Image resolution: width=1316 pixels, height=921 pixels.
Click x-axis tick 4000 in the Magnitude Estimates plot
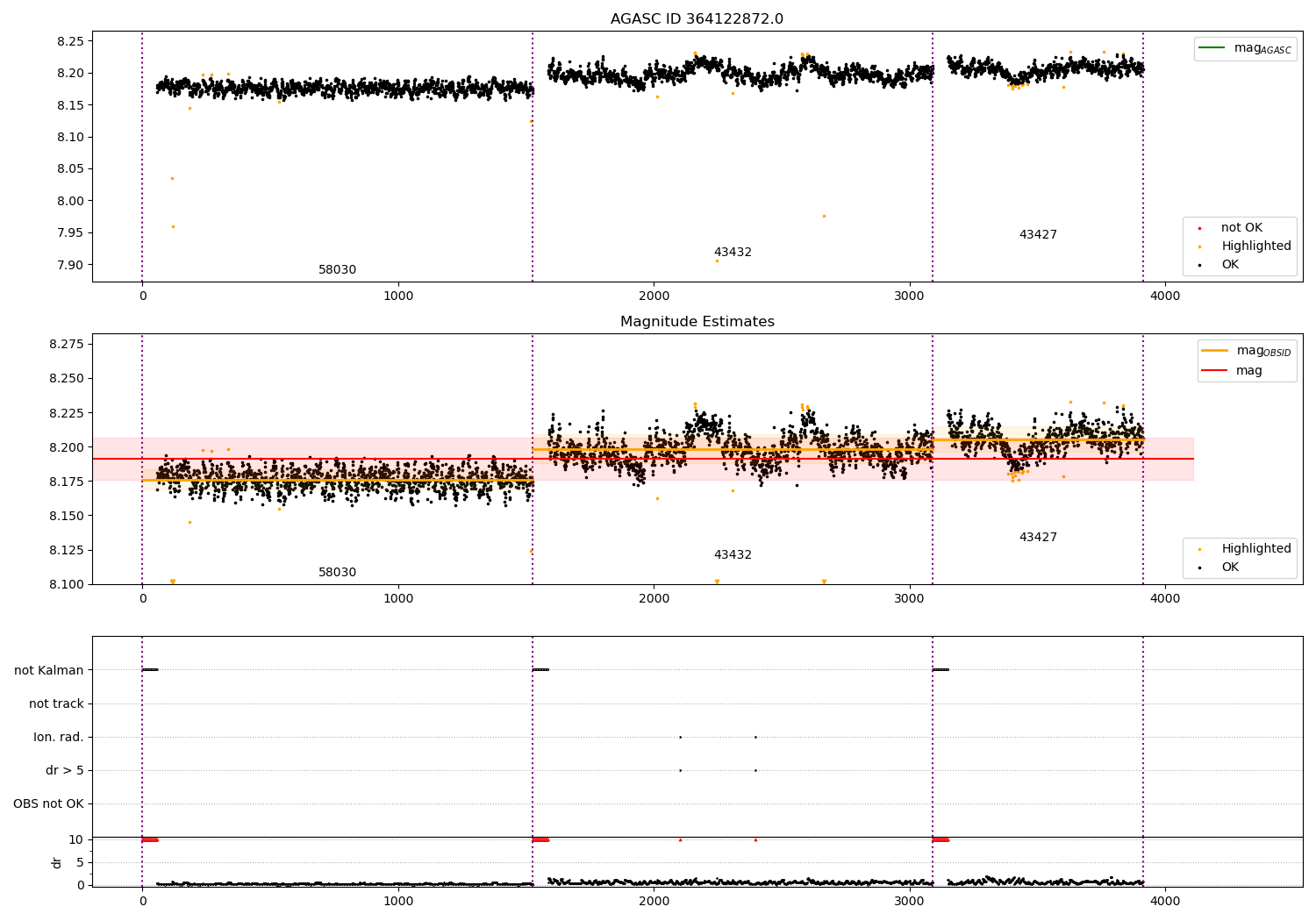pos(1165,599)
